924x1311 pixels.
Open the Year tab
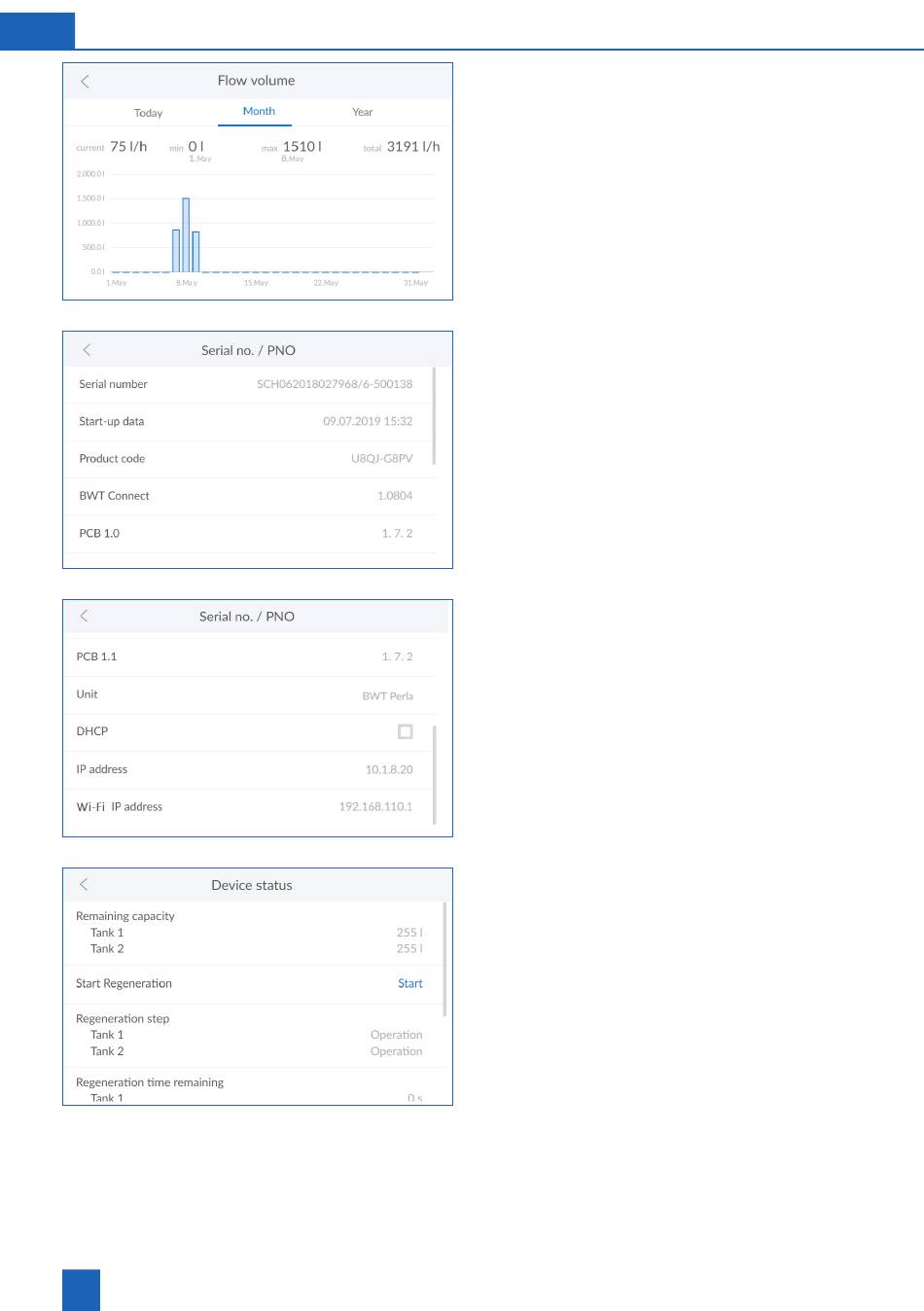coord(362,113)
